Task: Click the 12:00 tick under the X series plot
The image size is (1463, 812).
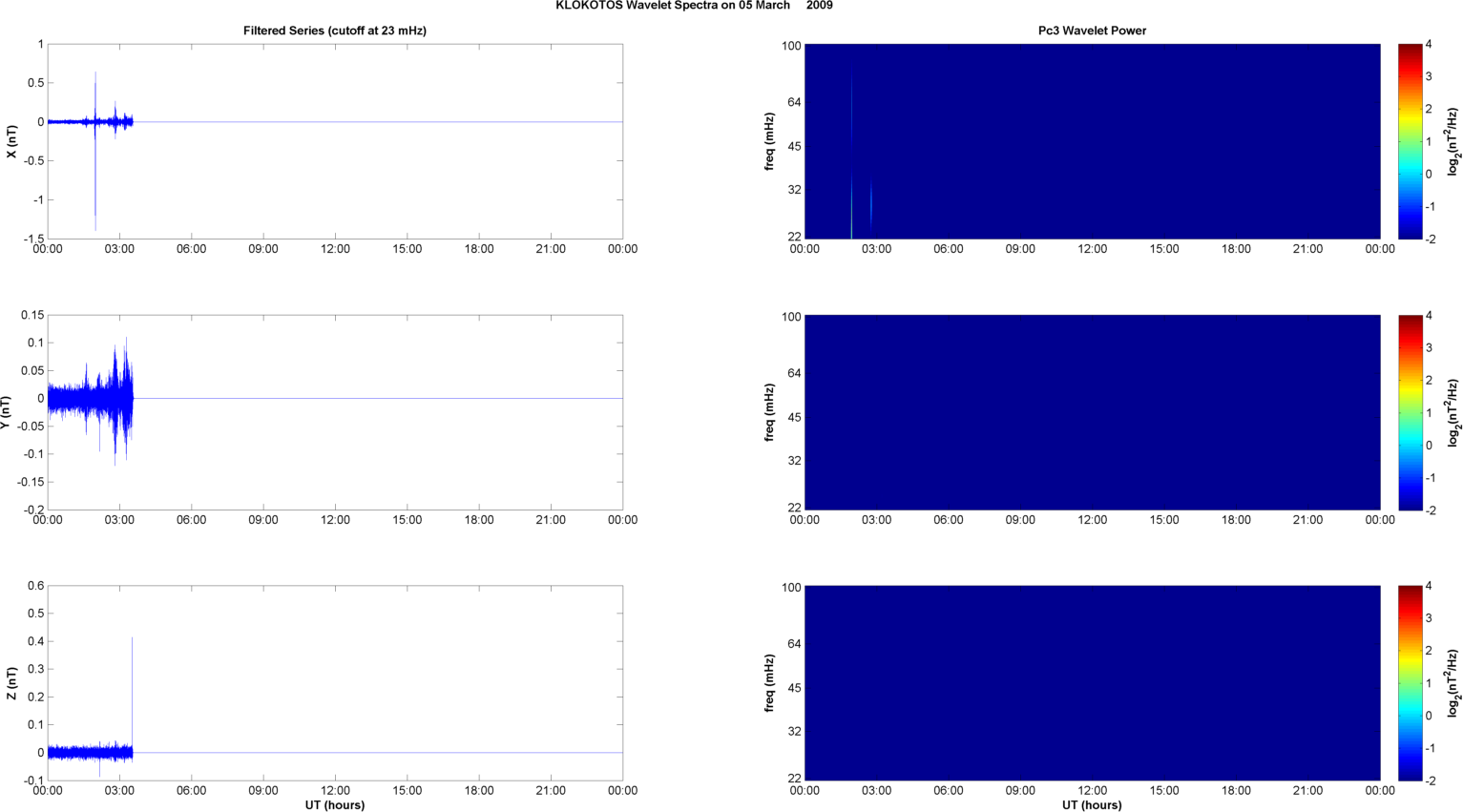Action: point(335,249)
